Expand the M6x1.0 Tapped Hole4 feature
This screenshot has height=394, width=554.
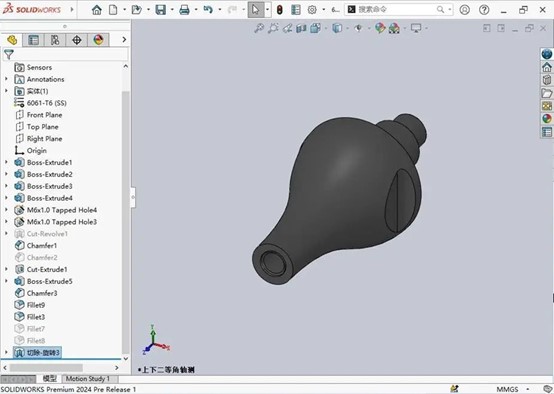[x=6, y=210]
